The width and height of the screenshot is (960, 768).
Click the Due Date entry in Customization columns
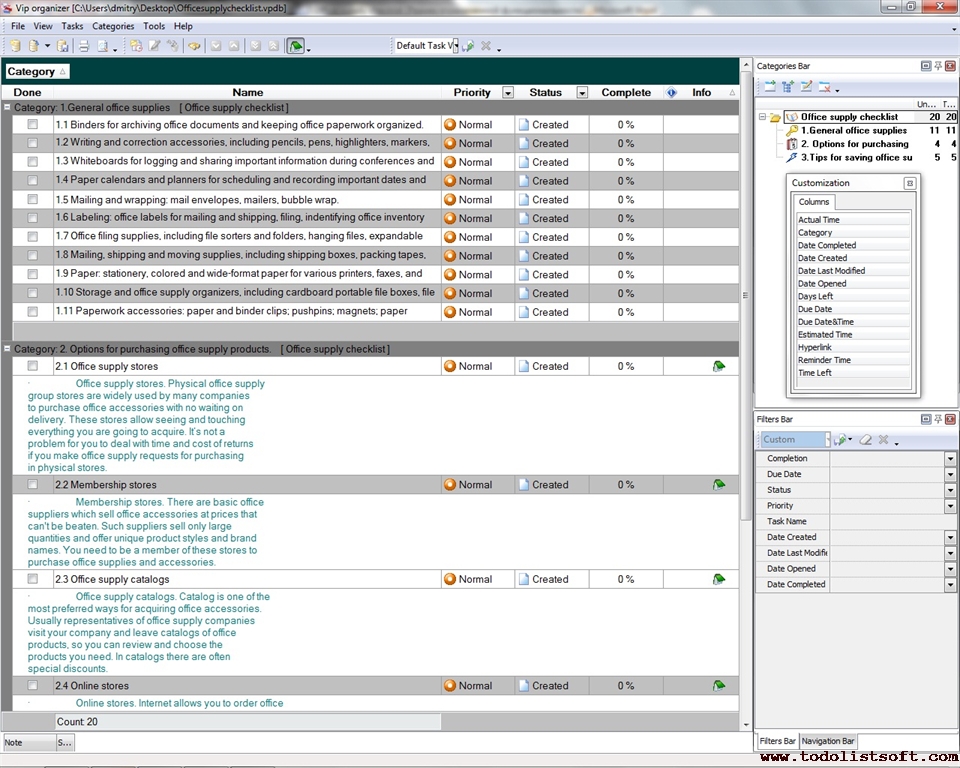click(x=853, y=309)
